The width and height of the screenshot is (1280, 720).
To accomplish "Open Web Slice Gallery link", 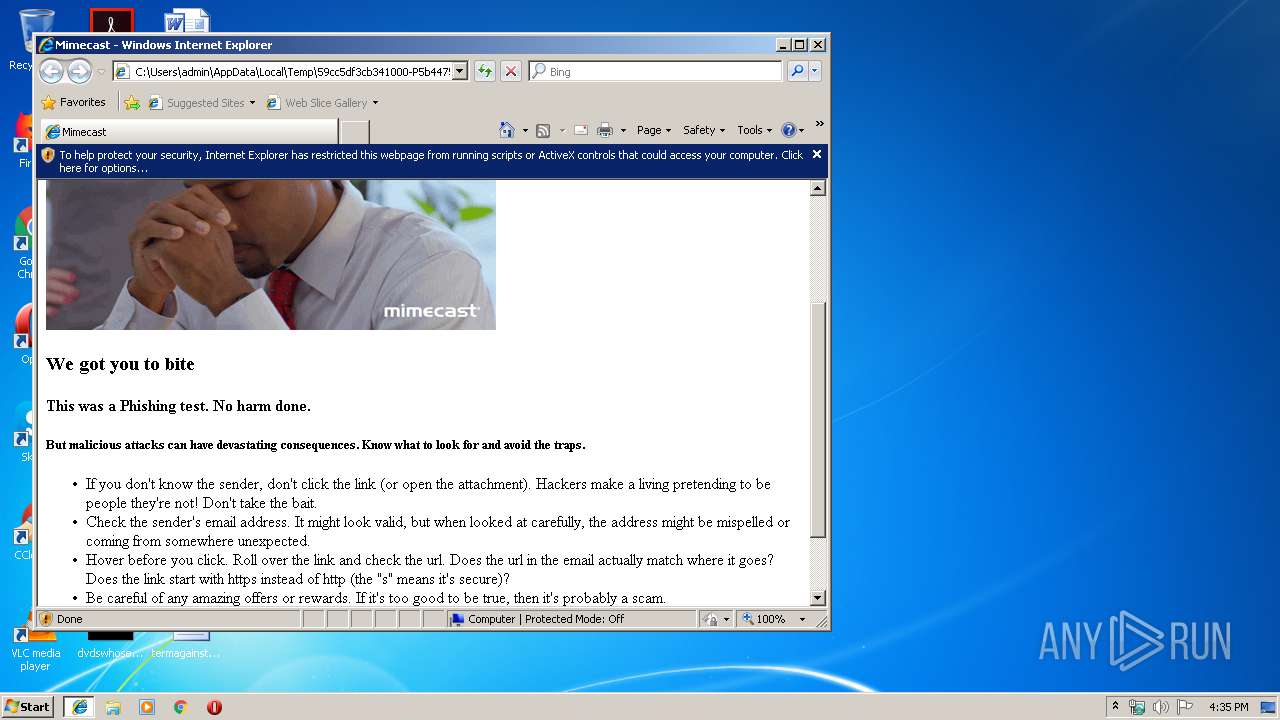I will [317, 102].
